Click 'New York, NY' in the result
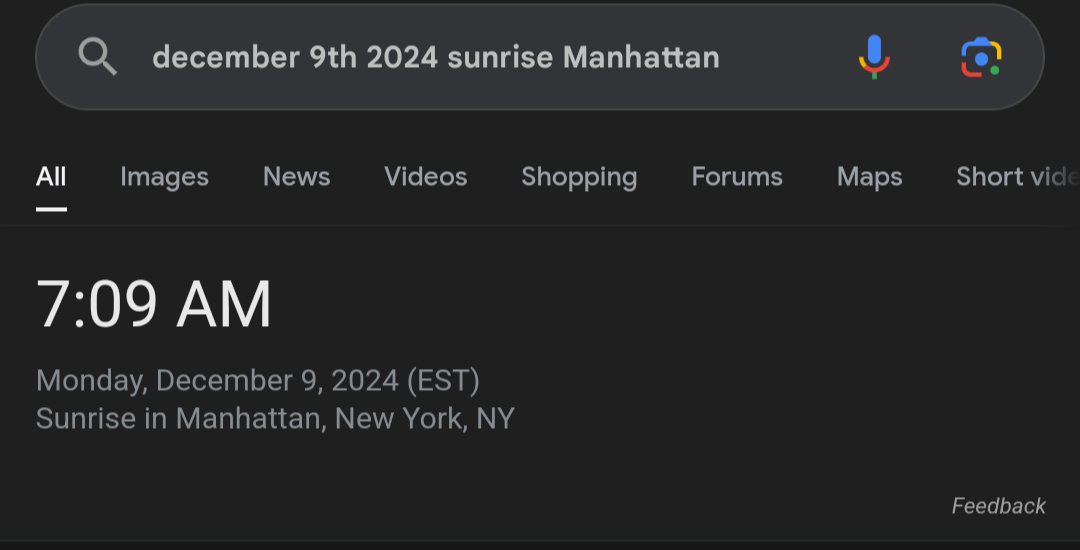Viewport: 1080px width, 550px height. click(424, 419)
